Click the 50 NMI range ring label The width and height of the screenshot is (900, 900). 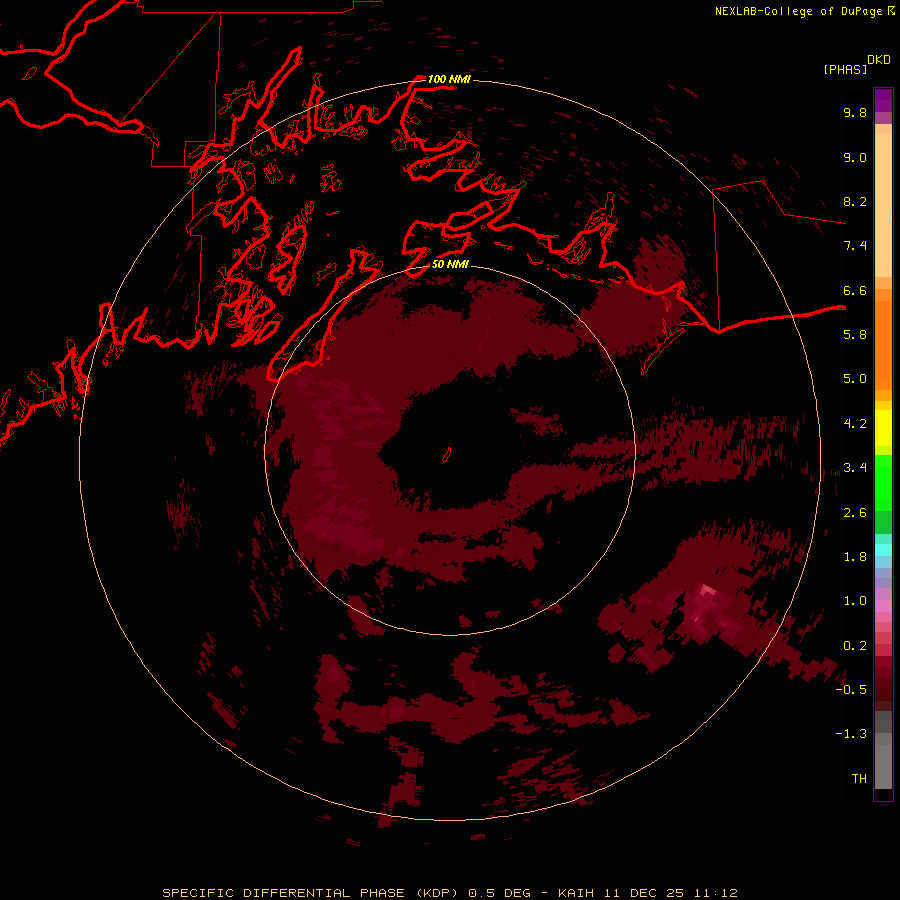(x=450, y=264)
